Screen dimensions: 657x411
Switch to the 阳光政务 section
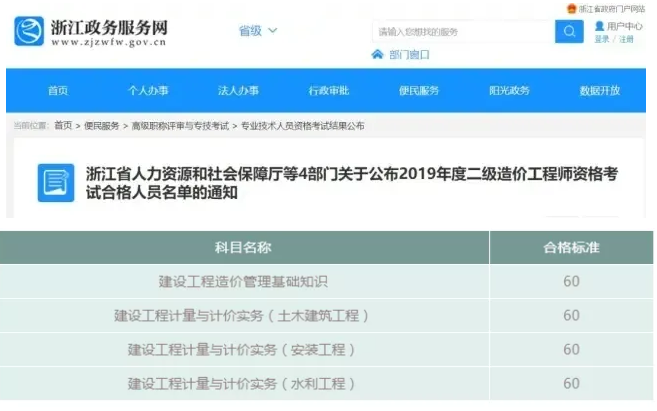point(509,91)
